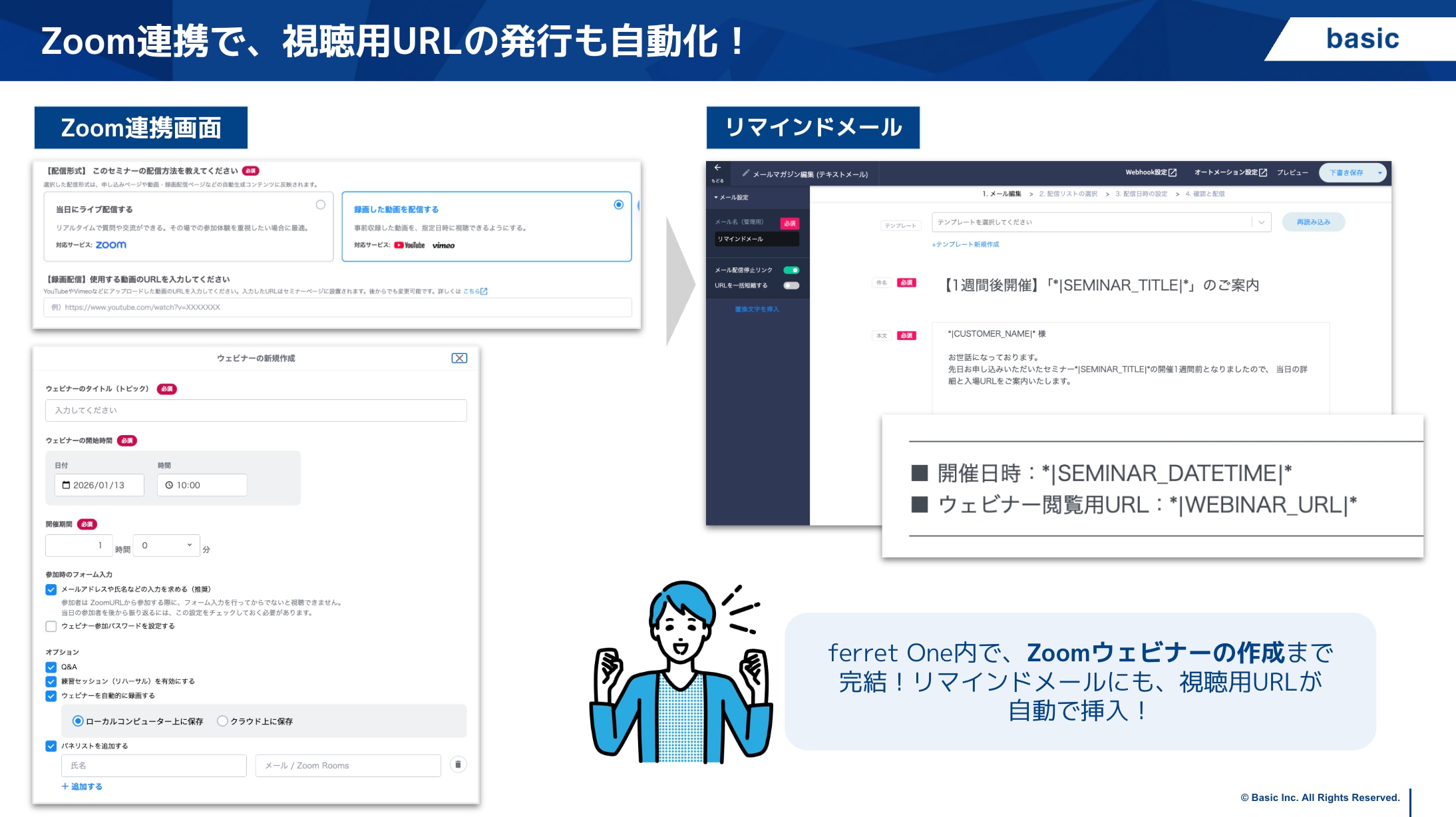Open the テンプレートを選択してください dropdown
The height and width of the screenshot is (817, 1456).
1101,222
